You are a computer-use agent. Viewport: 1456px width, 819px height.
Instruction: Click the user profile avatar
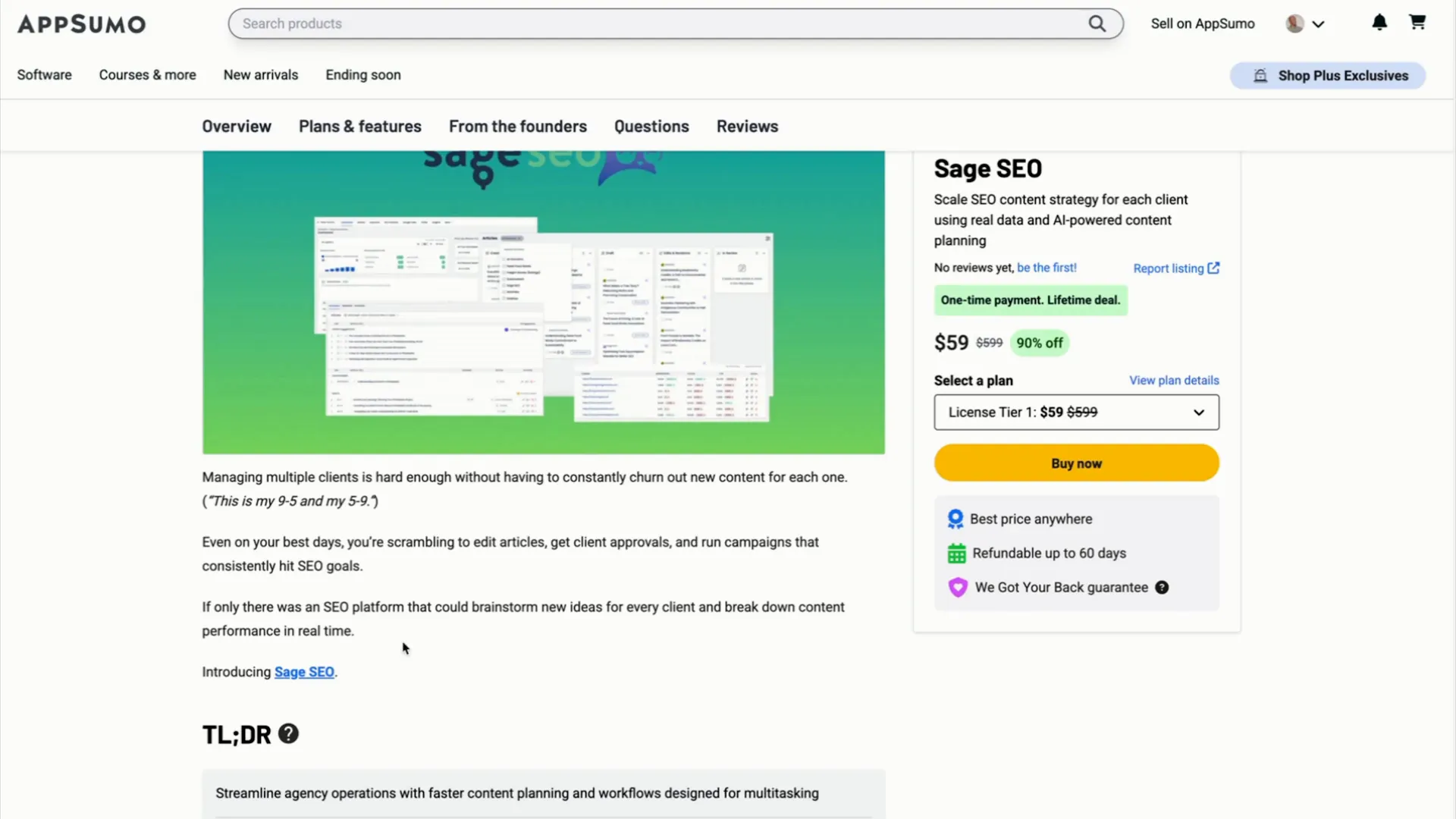pos(1294,24)
